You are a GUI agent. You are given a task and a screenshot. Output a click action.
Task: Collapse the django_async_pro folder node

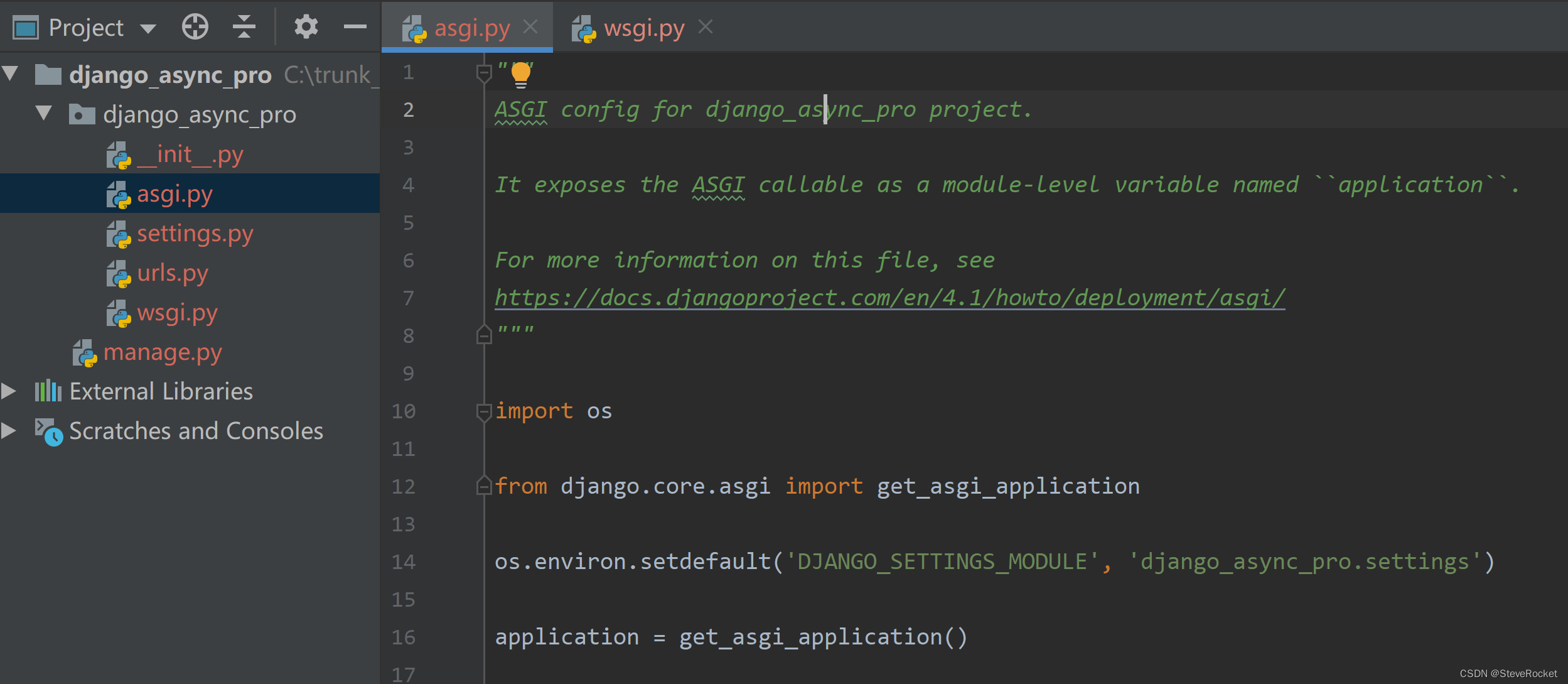pyautogui.click(x=43, y=114)
